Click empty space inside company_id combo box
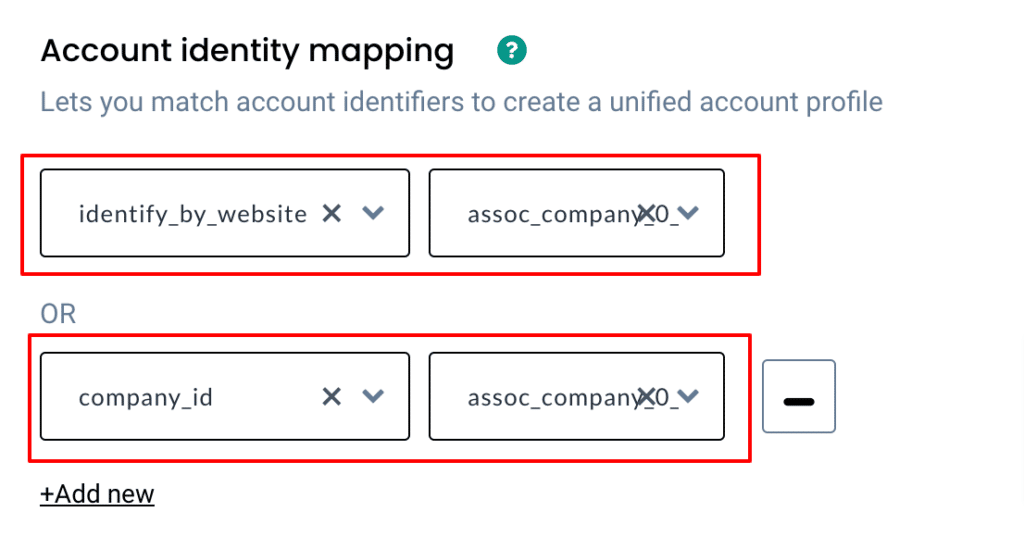Image resolution: width=1024 pixels, height=537 pixels. tap(268, 397)
